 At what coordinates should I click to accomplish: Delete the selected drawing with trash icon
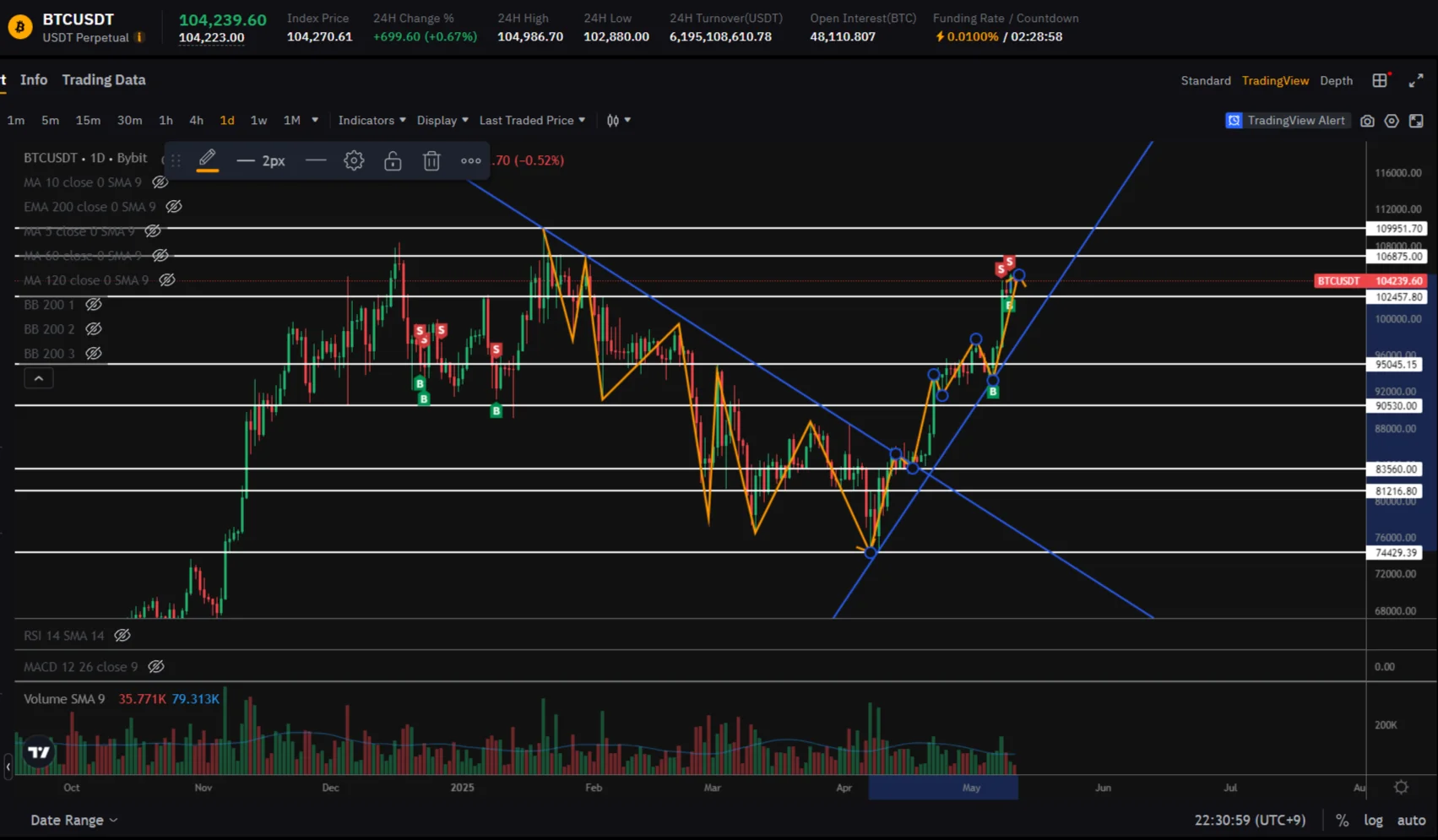coord(431,160)
